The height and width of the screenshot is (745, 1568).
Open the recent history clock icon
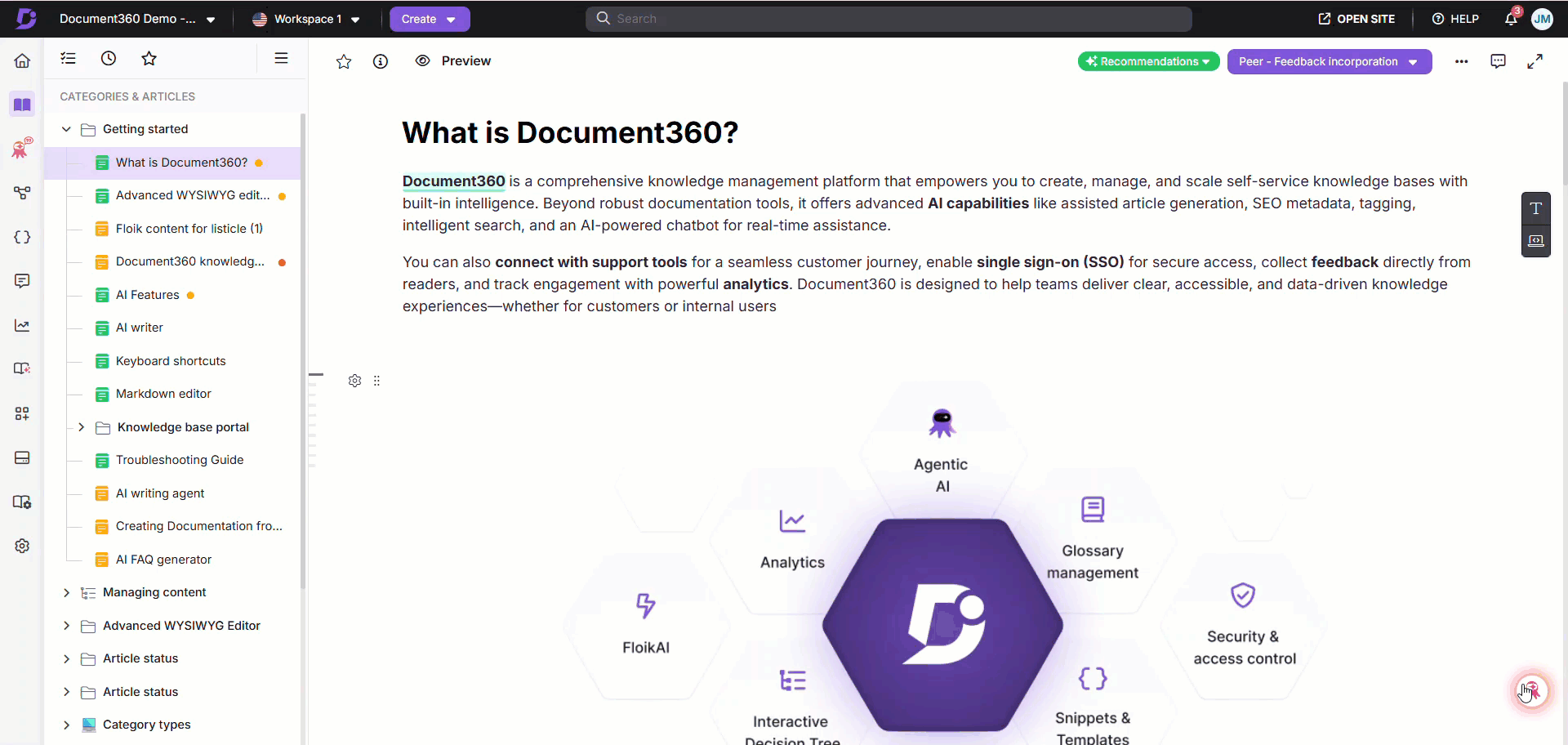[x=109, y=58]
